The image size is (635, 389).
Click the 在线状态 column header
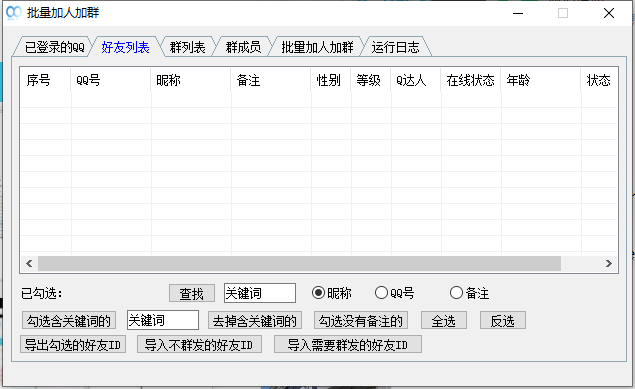[471, 80]
